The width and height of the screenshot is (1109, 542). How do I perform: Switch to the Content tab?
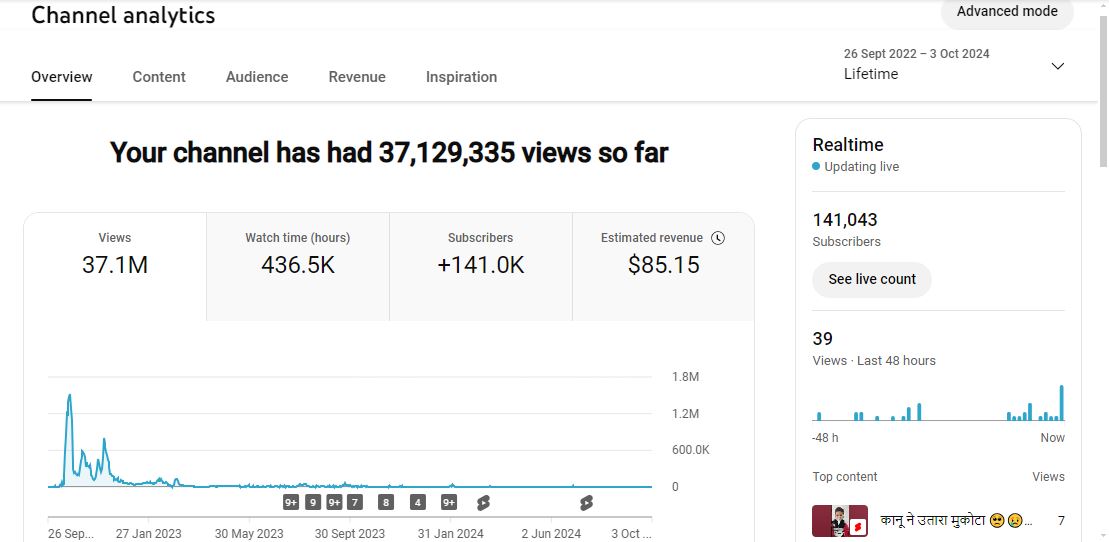[x=159, y=77]
